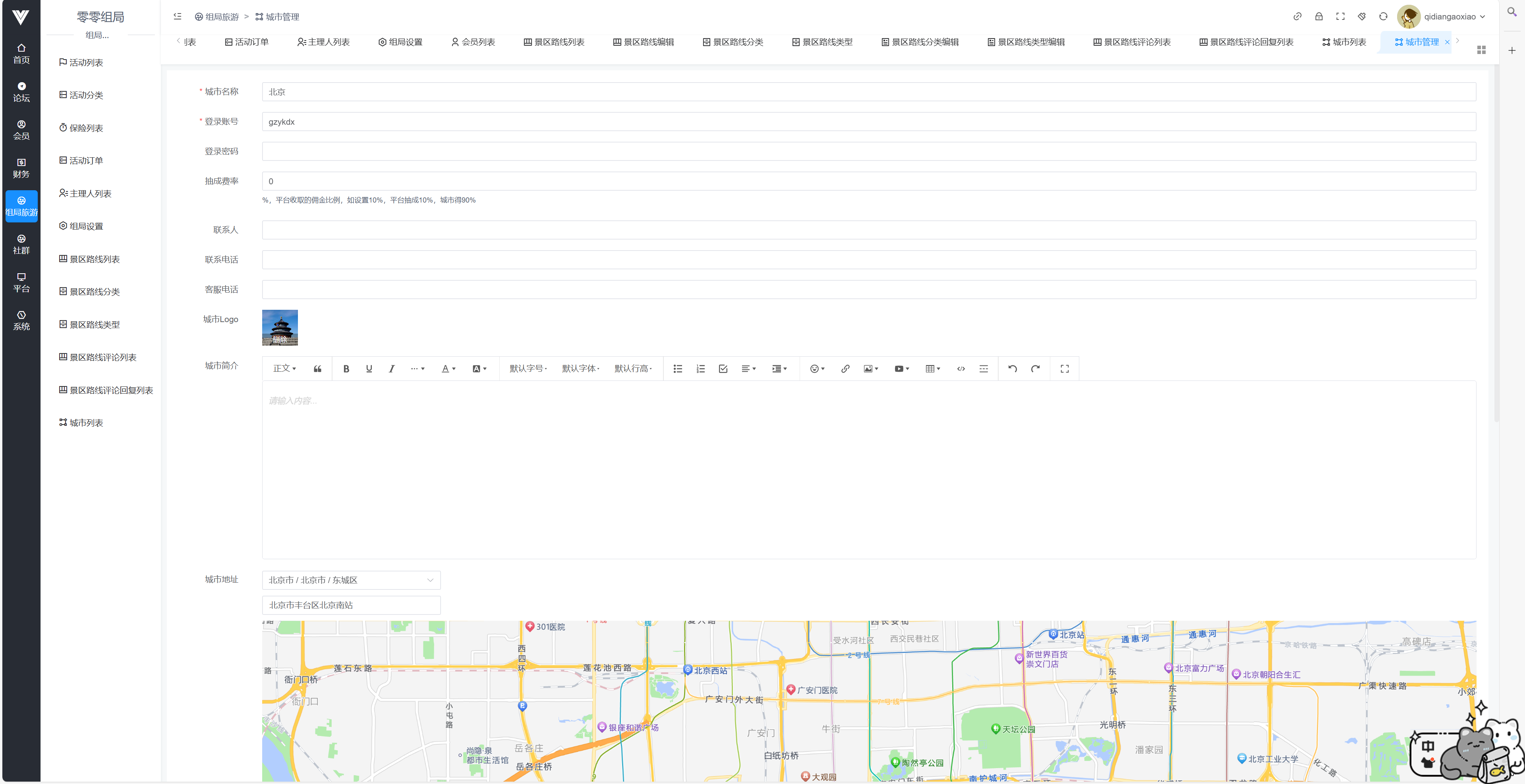Image resolution: width=1525 pixels, height=784 pixels.
Task: Open 景区路线分类 in the sidebar menu
Action: click(94, 292)
